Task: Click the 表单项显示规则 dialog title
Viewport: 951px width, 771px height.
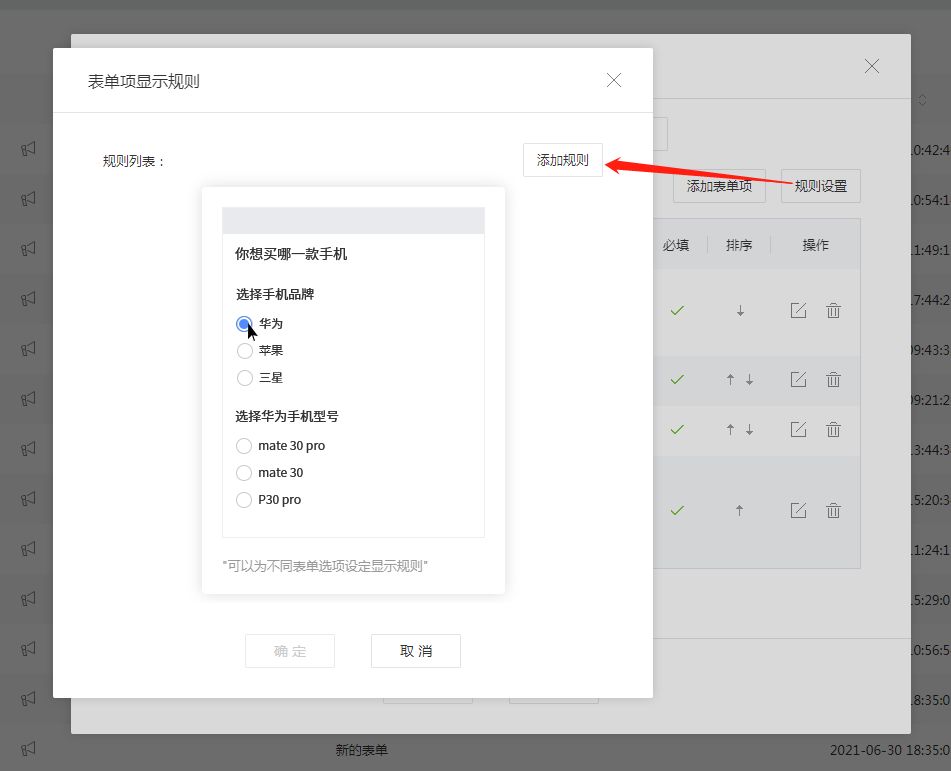Action: pos(144,81)
